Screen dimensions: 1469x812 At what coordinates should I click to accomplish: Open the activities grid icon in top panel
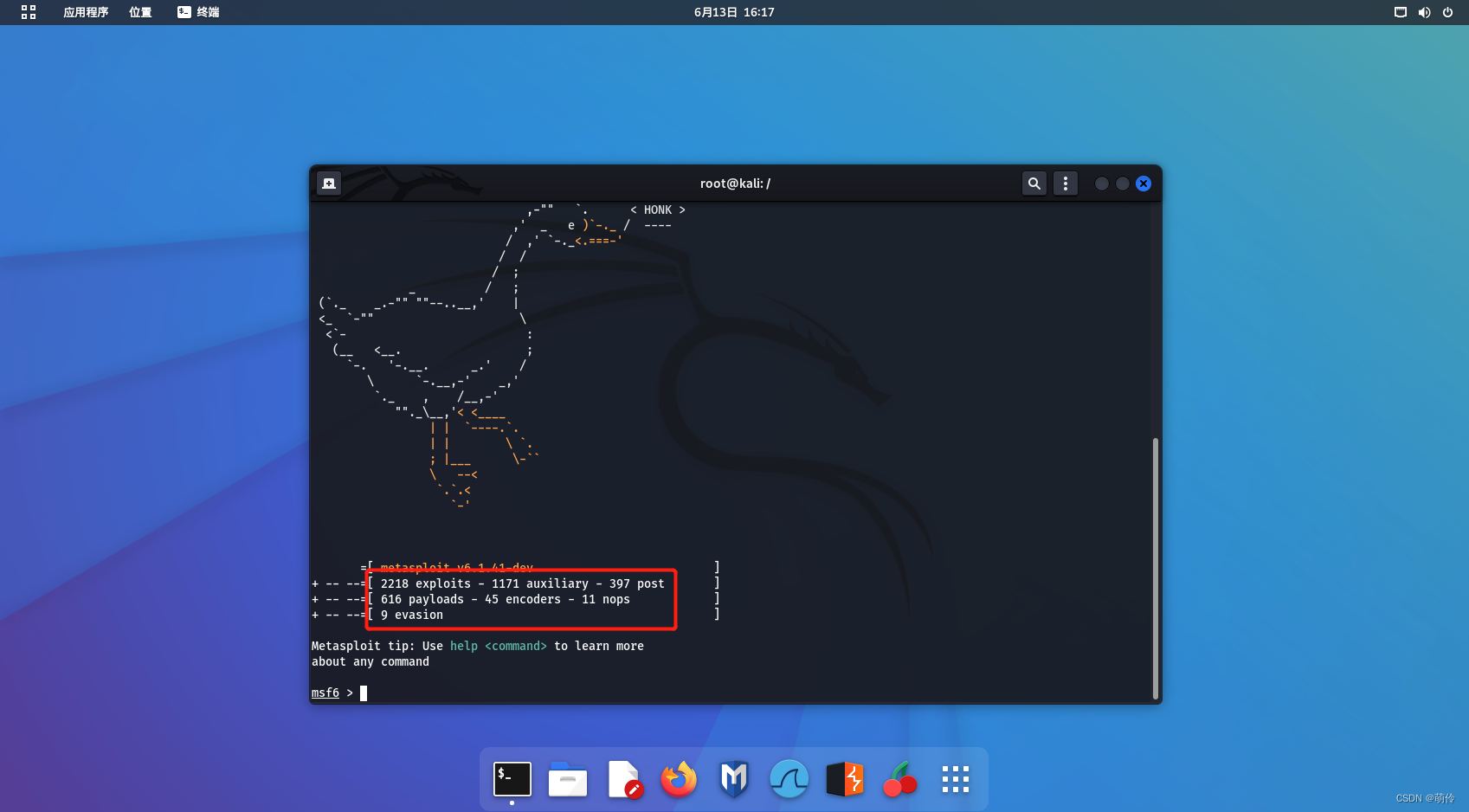click(x=29, y=12)
